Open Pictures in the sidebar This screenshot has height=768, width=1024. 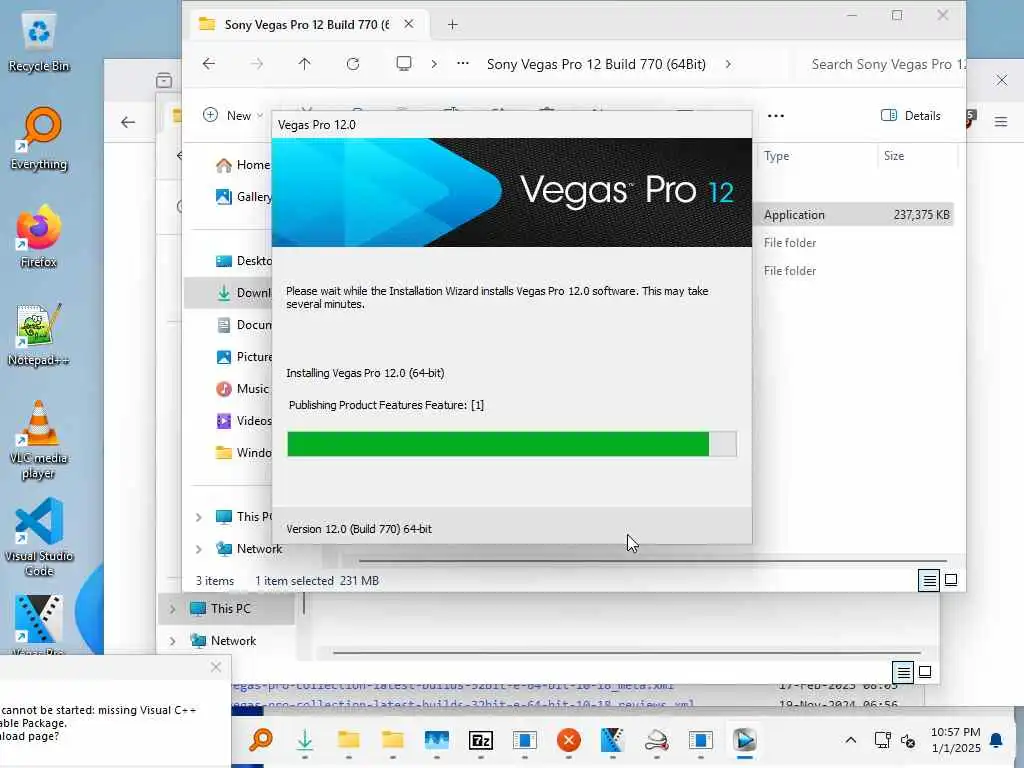(243, 357)
